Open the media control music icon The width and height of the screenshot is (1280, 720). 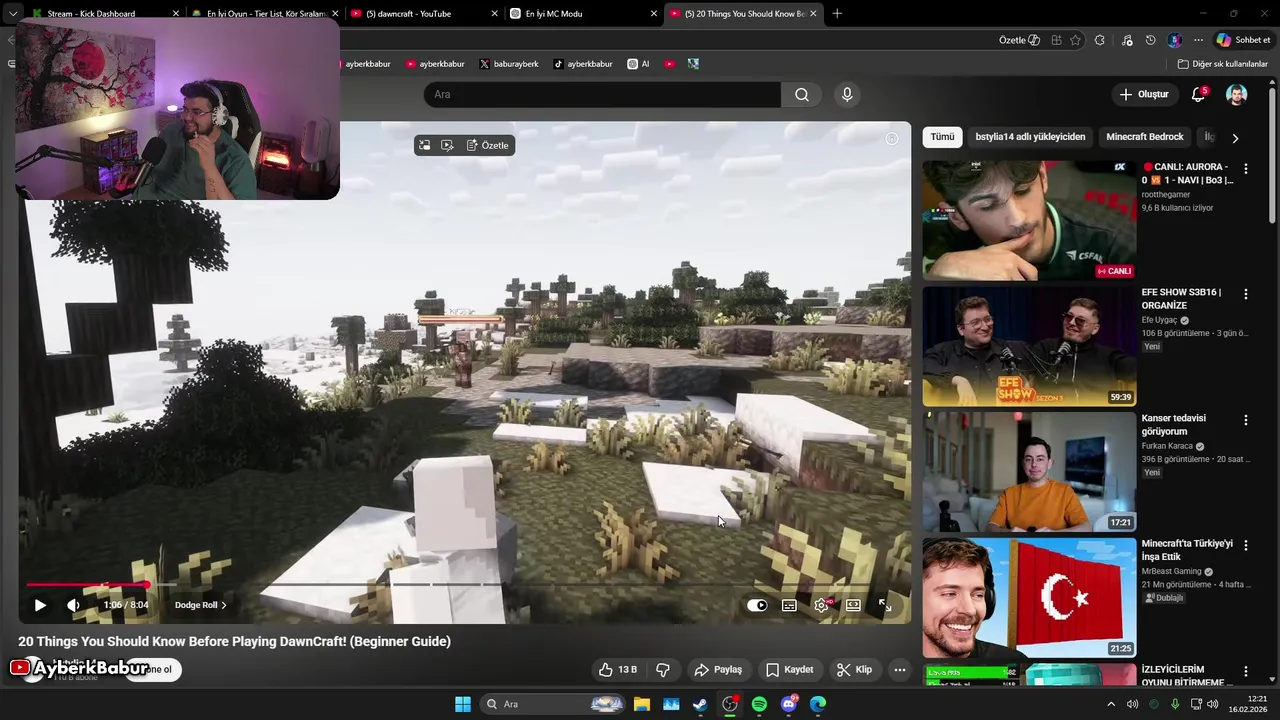(1127, 40)
